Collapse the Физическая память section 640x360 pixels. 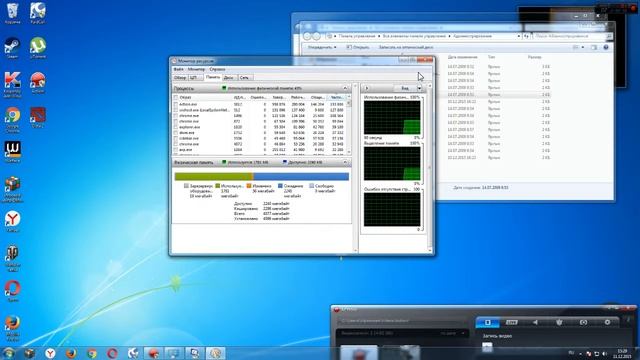[345, 162]
